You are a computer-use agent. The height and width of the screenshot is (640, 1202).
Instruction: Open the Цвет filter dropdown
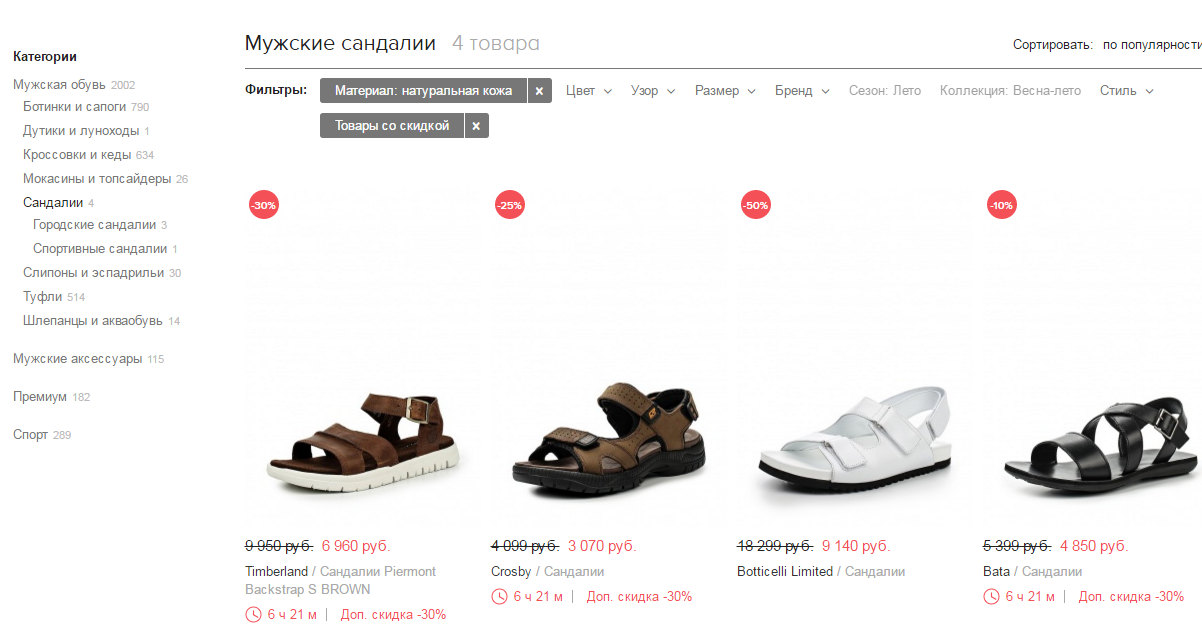point(588,91)
